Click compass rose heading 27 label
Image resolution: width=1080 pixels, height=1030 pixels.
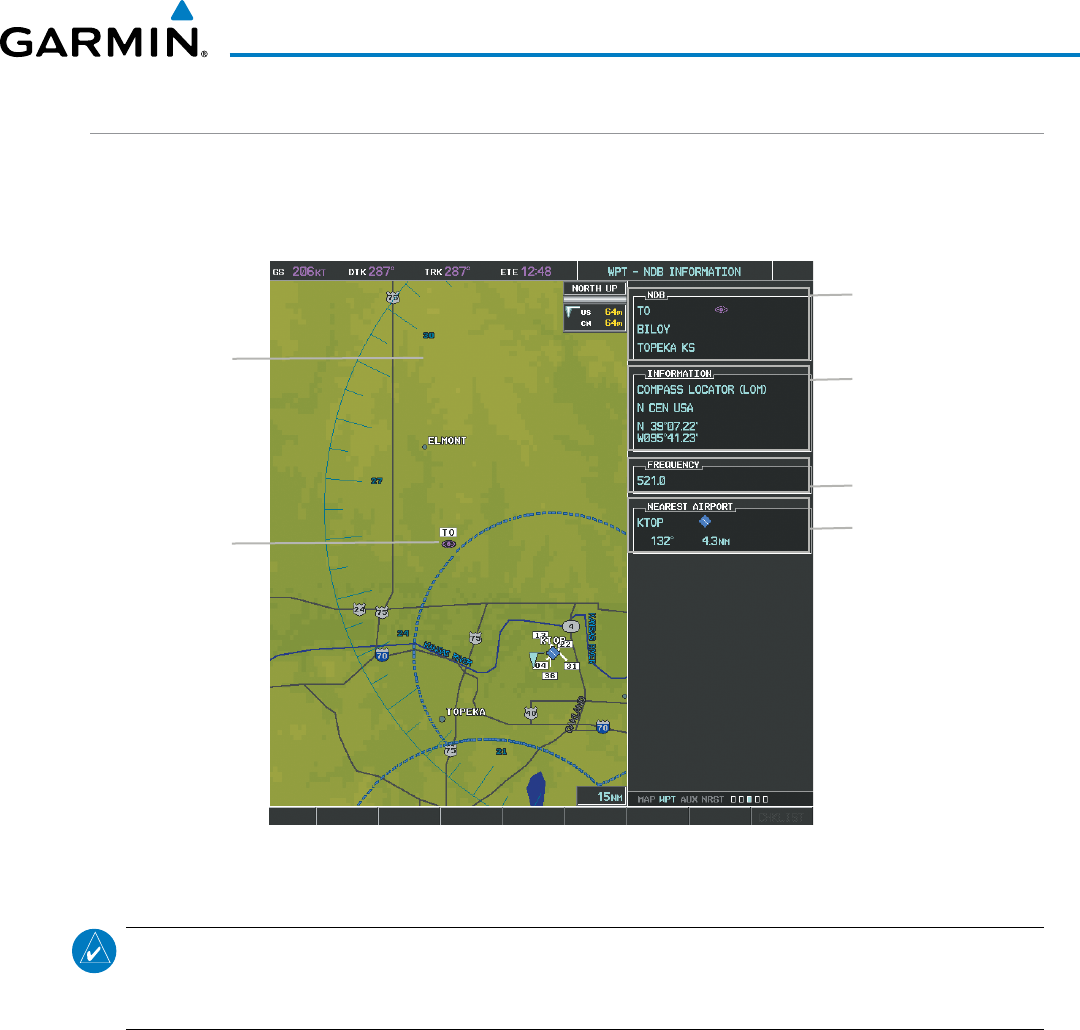coord(377,481)
